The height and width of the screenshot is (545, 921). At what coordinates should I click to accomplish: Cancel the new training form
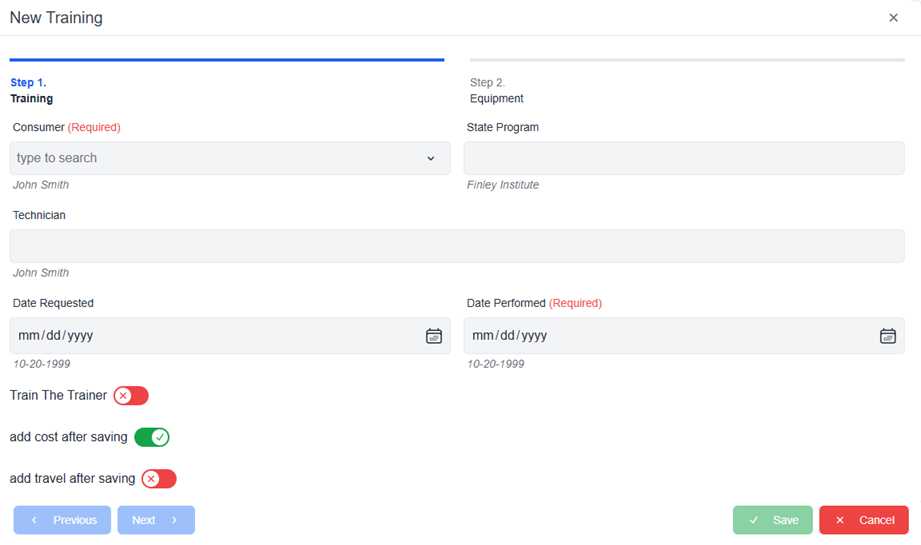[864, 520]
